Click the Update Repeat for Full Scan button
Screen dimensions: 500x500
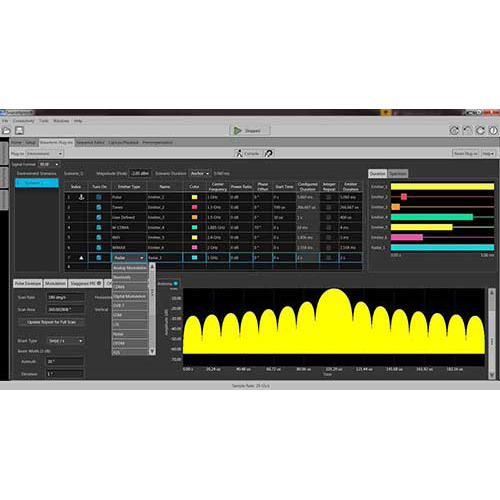51,322
